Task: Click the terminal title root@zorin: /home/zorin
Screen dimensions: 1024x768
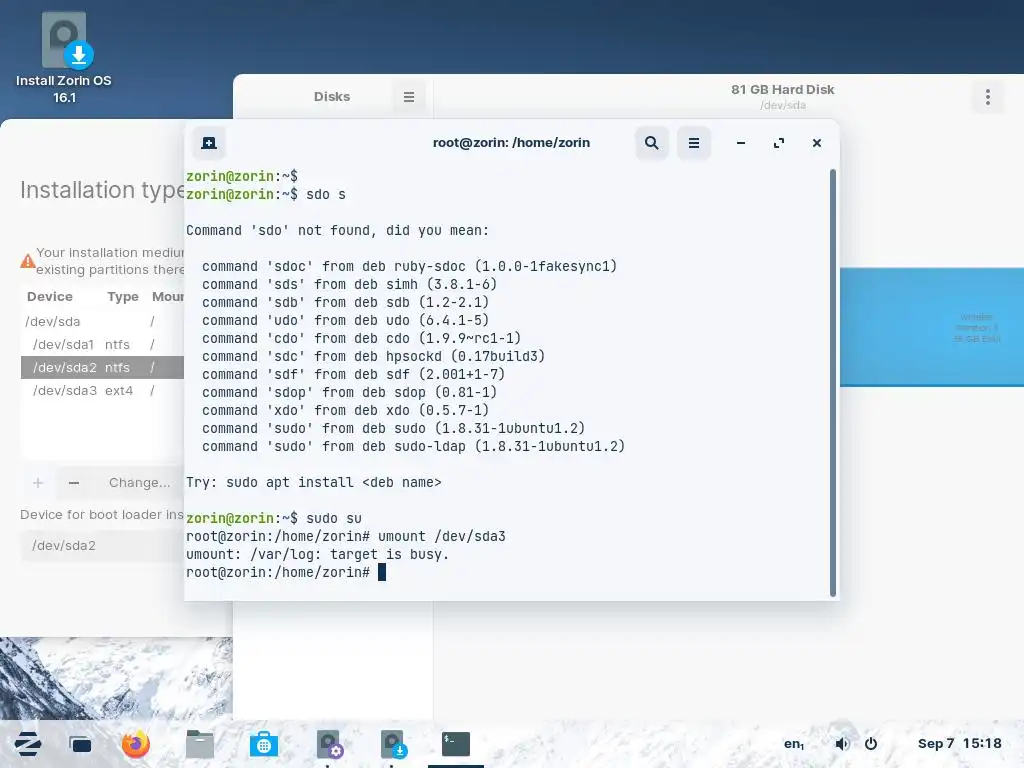Action: [511, 142]
